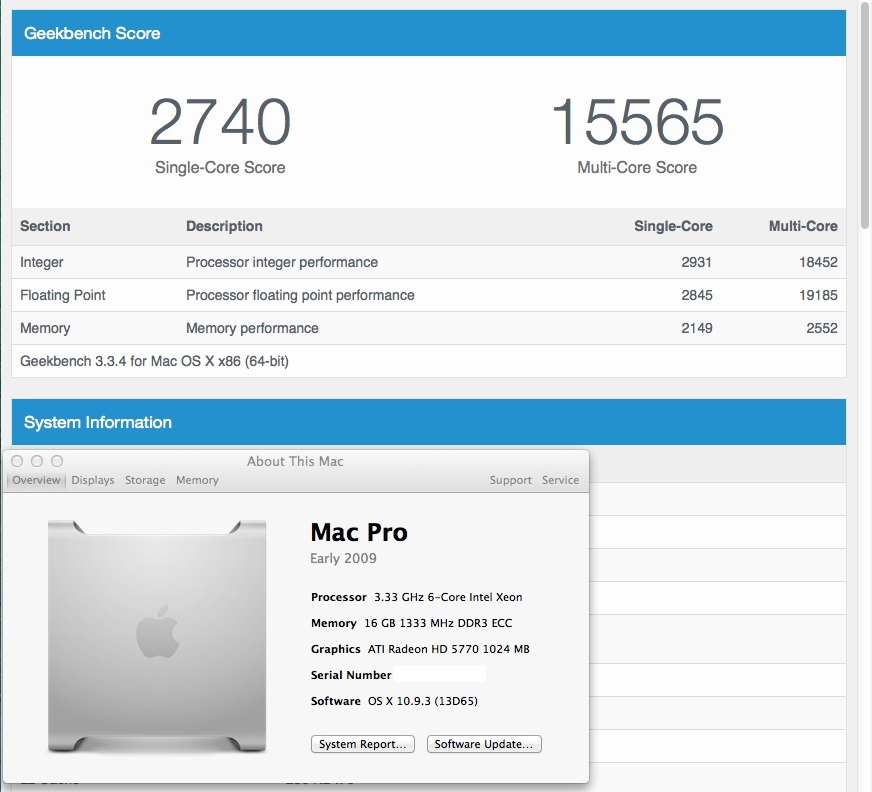Image resolution: width=872 pixels, height=792 pixels.
Task: Click the ATI Radeon HD 5770 text
Action: point(449,649)
